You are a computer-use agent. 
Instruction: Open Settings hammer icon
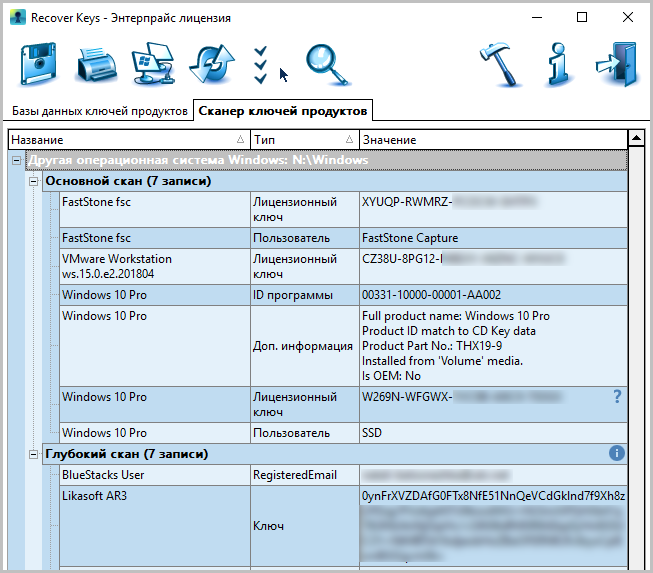[501, 64]
